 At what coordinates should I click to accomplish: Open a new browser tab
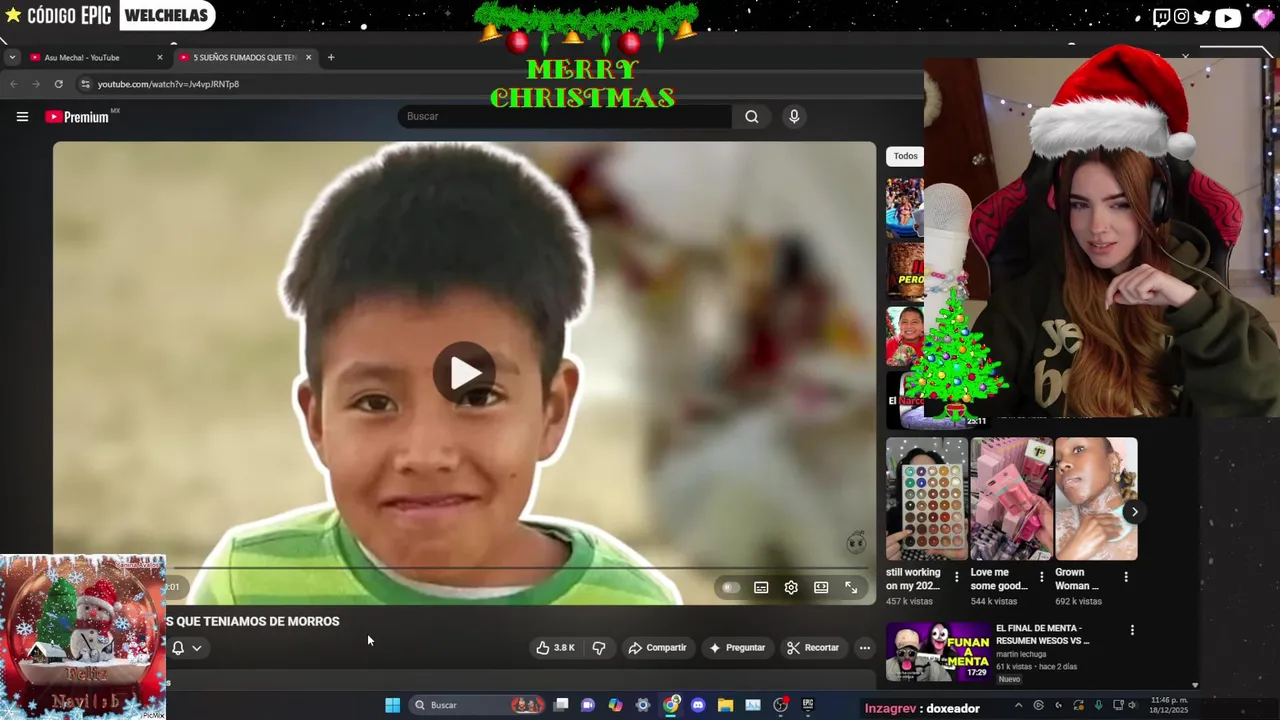pyautogui.click(x=331, y=58)
